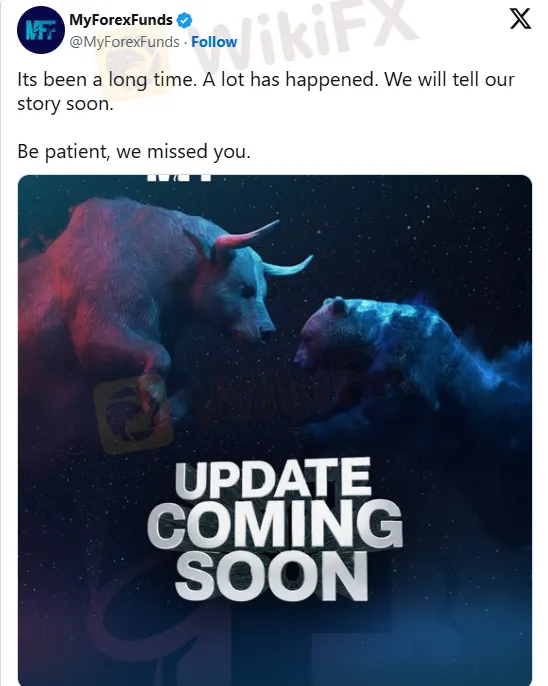Viewport: 548px width, 686px height.
Task: Open the @MyForexFunds handle link
Action: click(x=124, y=42)
